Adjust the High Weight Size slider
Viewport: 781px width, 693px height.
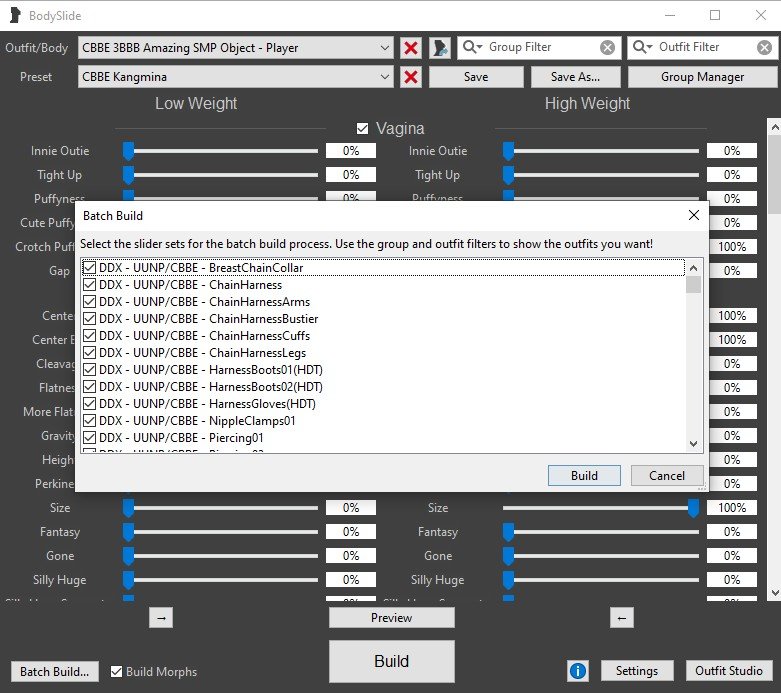click(692, 508)
